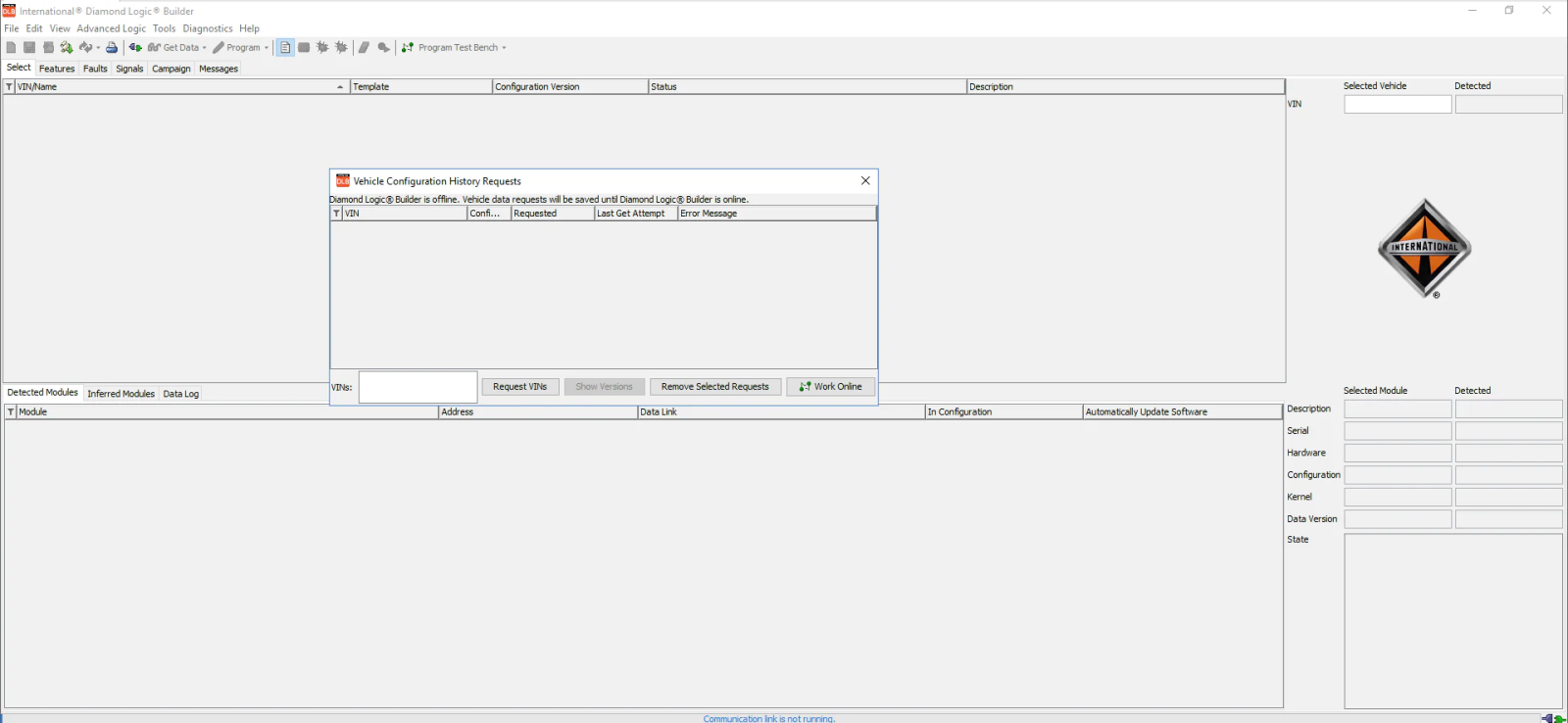Switch to the Faults tab

[x=95, y=69]
